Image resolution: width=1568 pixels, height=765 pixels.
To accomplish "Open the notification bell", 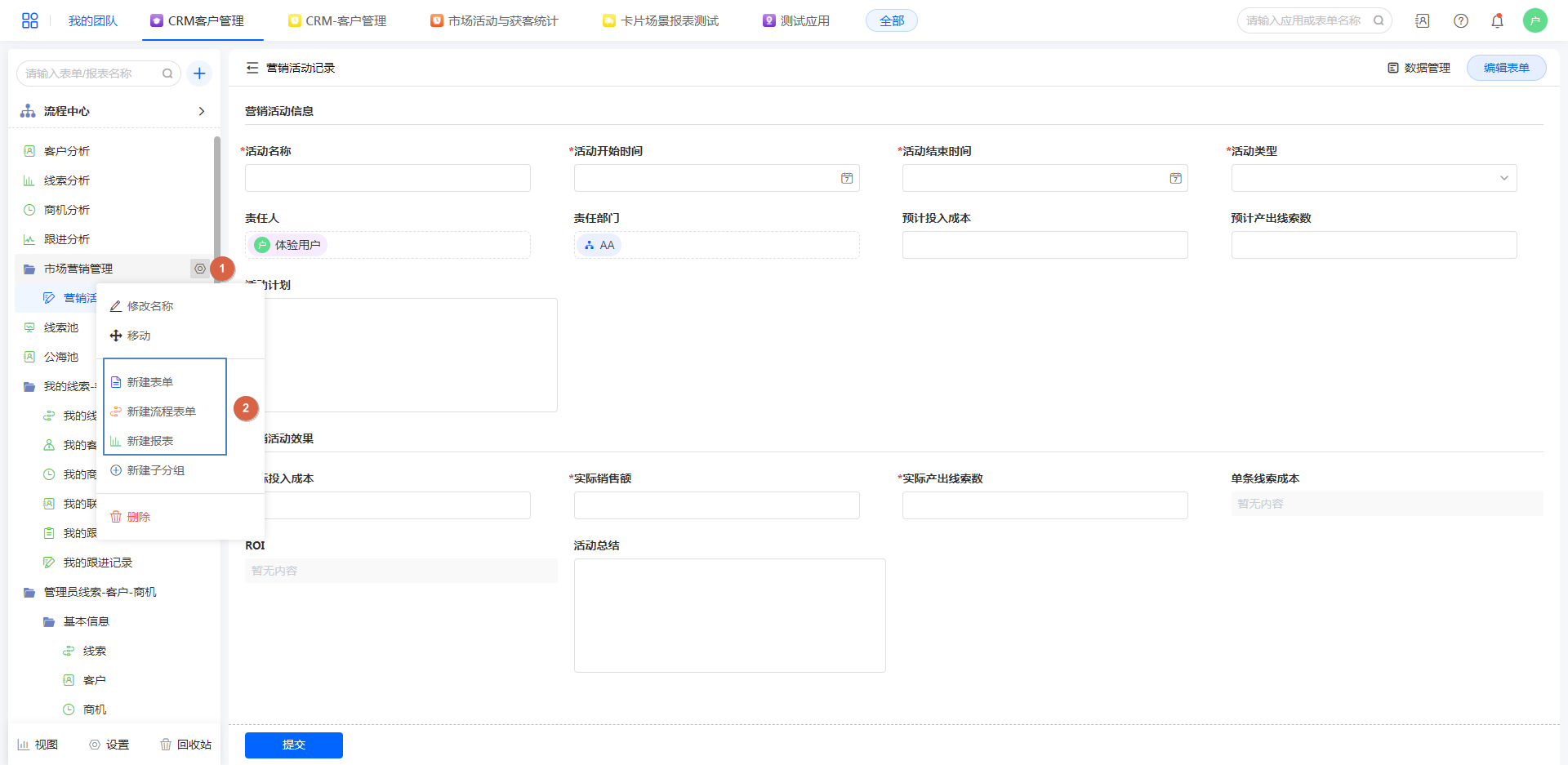I will point(1497,21).
